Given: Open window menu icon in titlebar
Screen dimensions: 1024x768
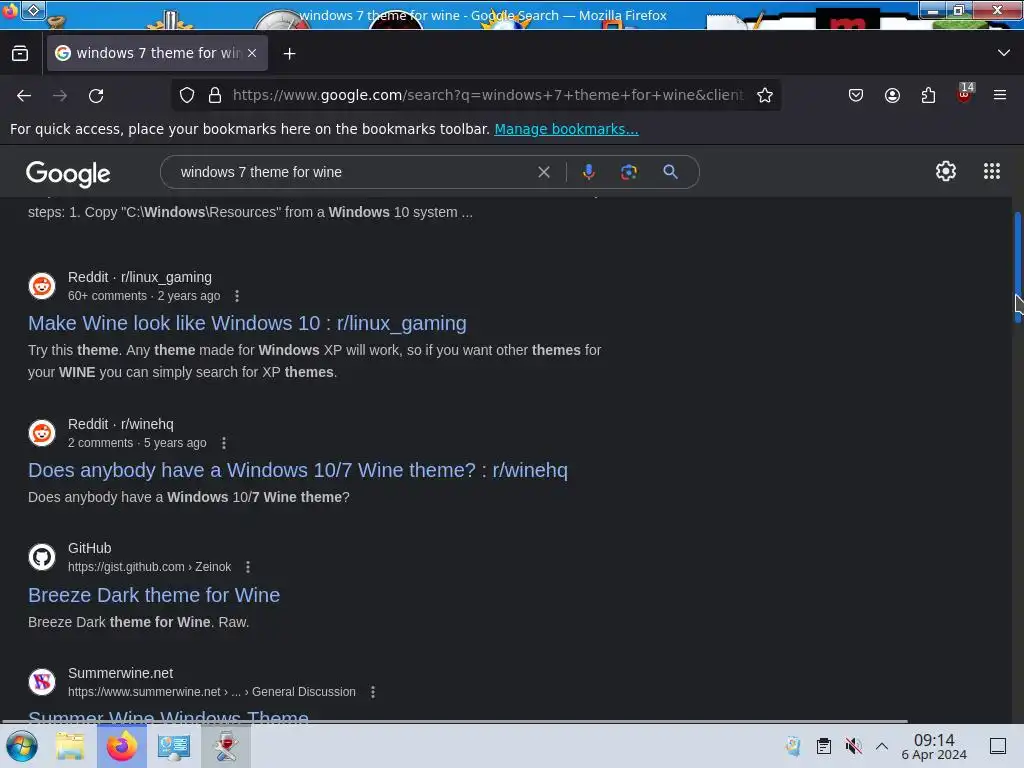Looking at the screenshot, I should (10, 10).
